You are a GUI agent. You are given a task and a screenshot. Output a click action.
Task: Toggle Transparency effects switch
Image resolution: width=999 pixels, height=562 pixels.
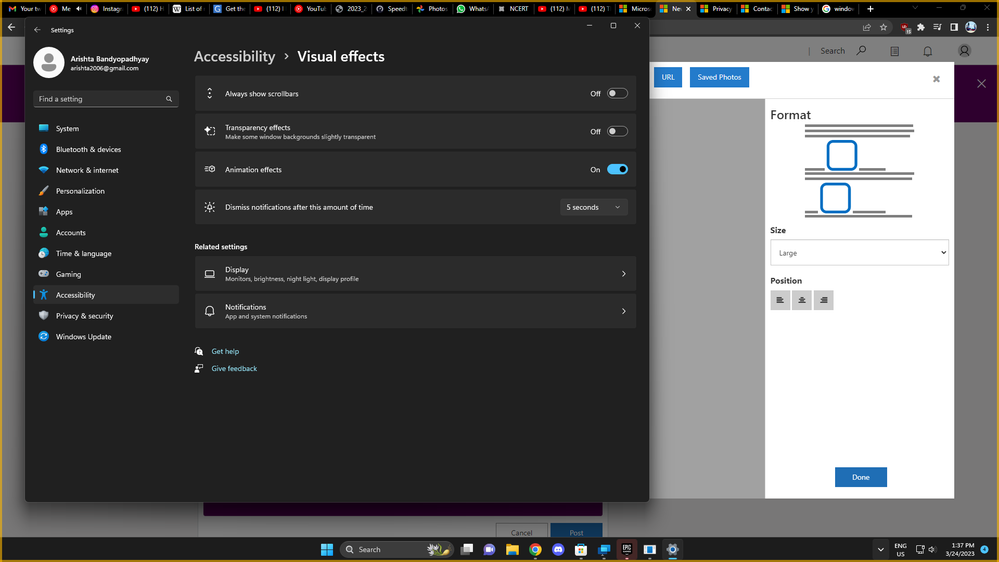coord(617,131)
